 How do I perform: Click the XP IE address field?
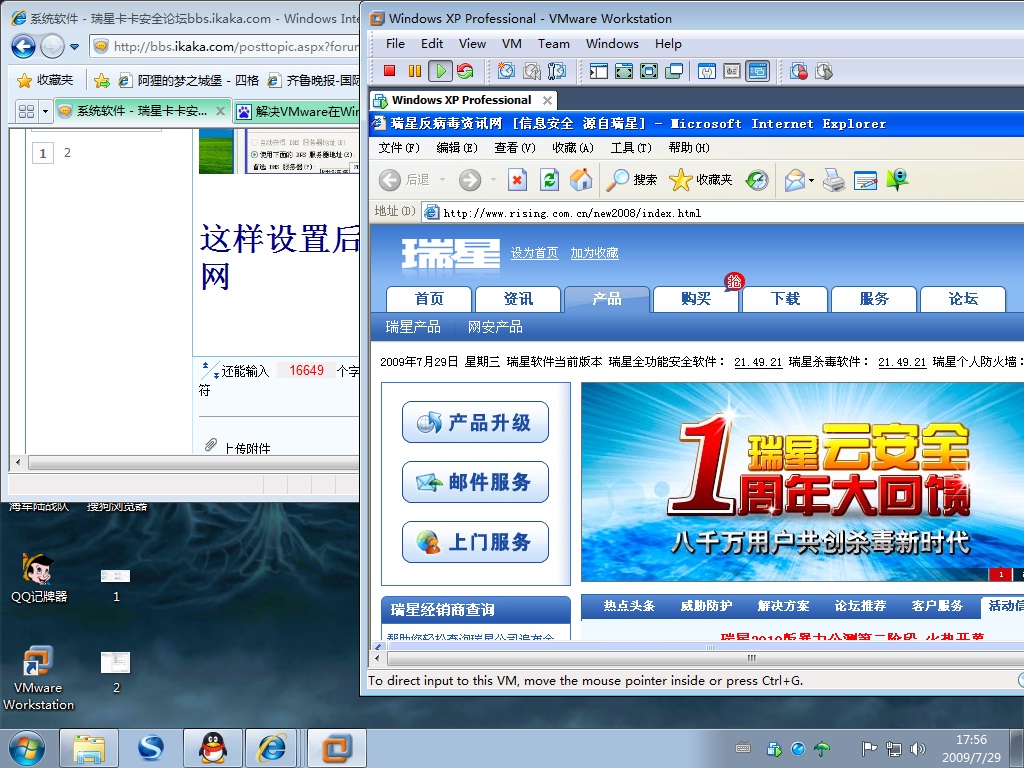[x=725, y=213]
